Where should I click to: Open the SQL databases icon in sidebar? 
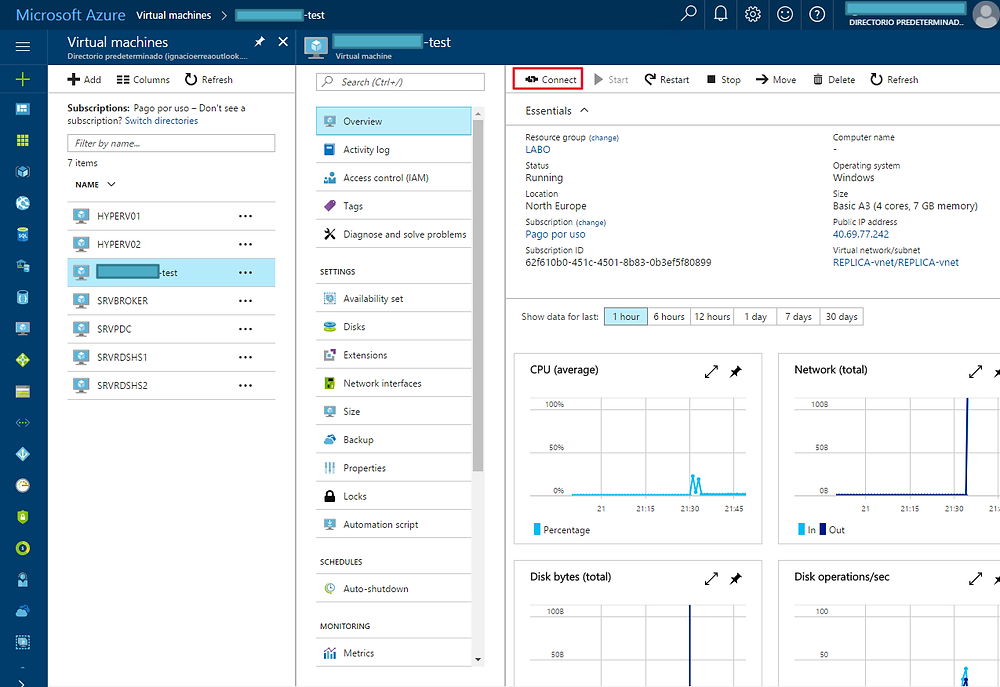pos(23,235)
